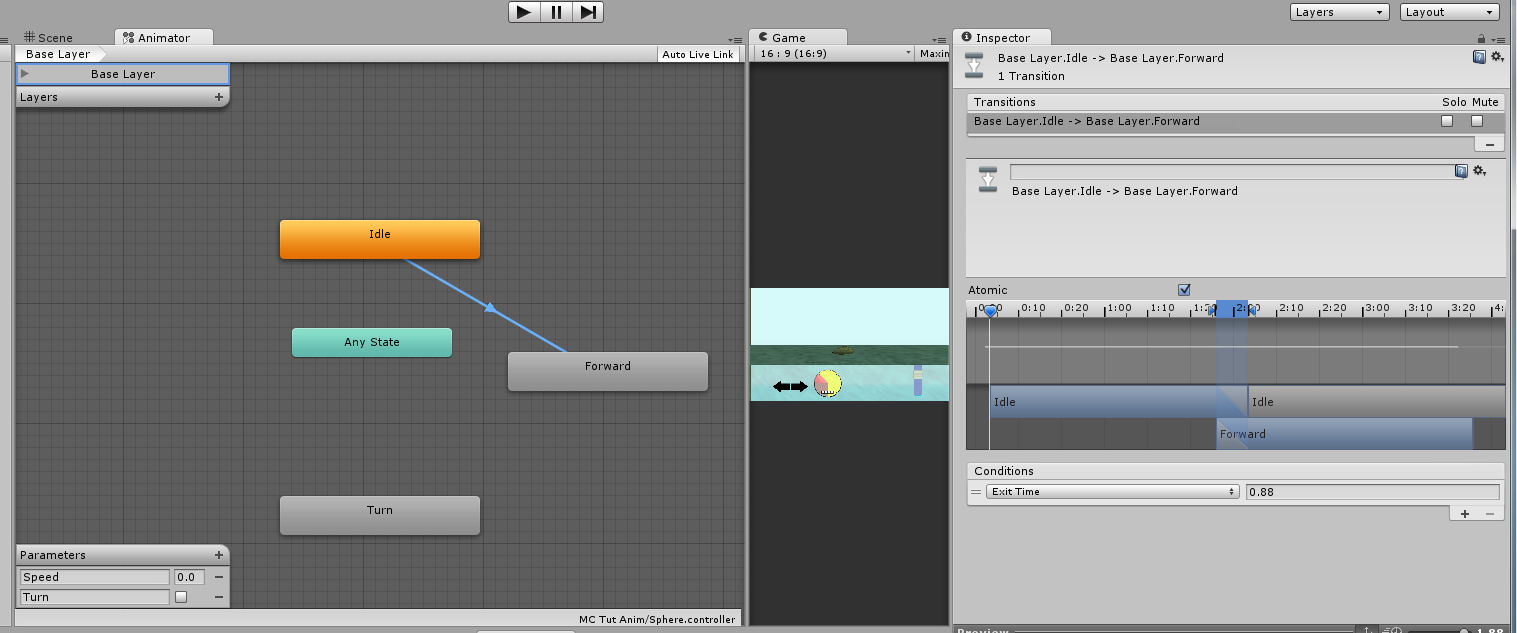Click the condition row drag handle
Viewport: 1517px width, 633px height.
pos(975,492)
